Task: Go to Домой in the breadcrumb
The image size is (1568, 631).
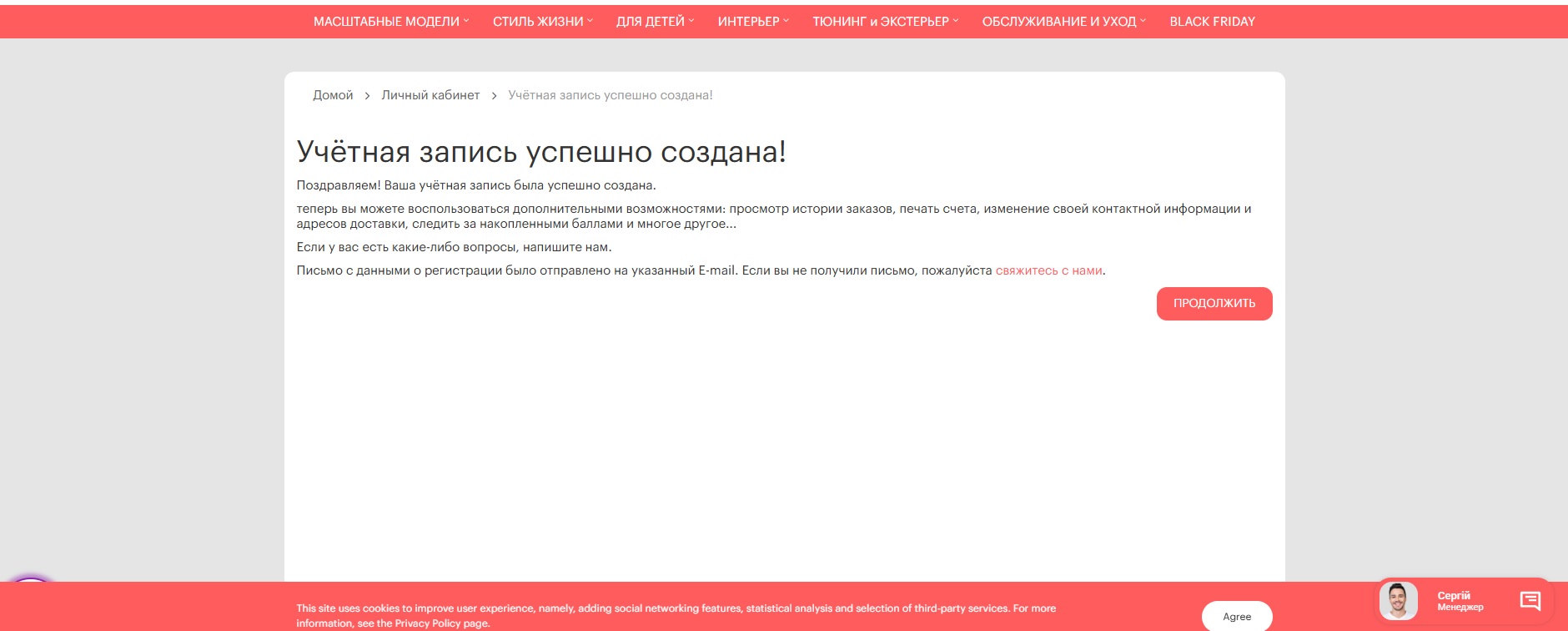Action: [x=333, y=95]
